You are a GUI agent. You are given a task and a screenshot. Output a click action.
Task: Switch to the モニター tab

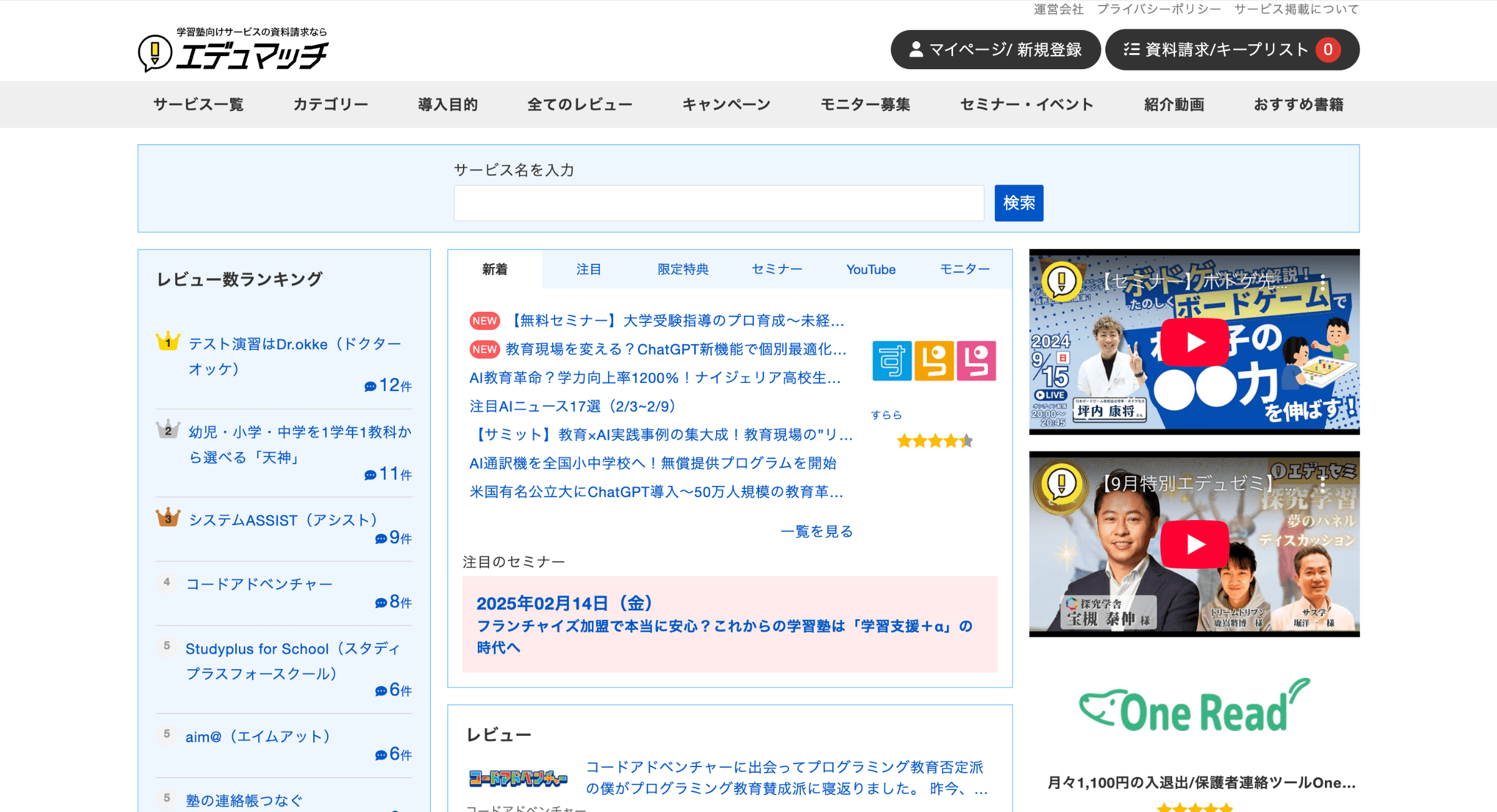[x=964, y=269]
